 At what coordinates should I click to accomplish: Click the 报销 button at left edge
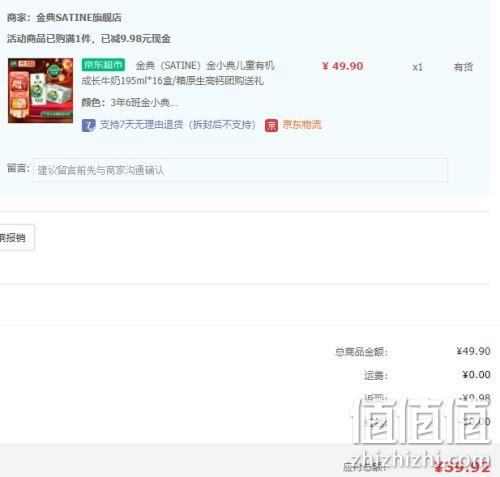point(15,237)
